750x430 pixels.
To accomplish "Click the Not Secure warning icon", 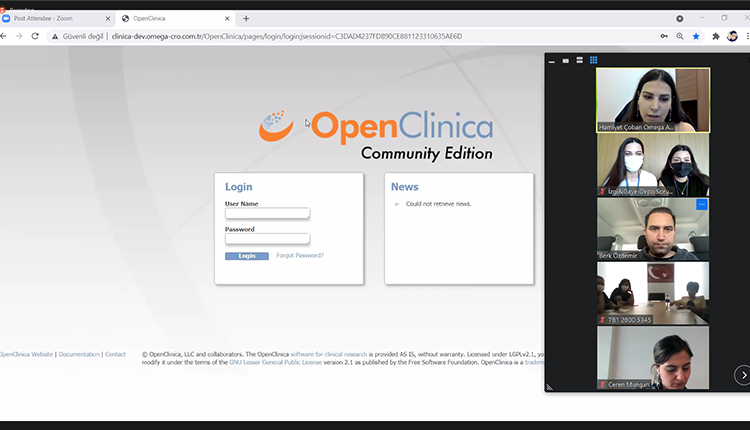I will (x=56, y=36).
